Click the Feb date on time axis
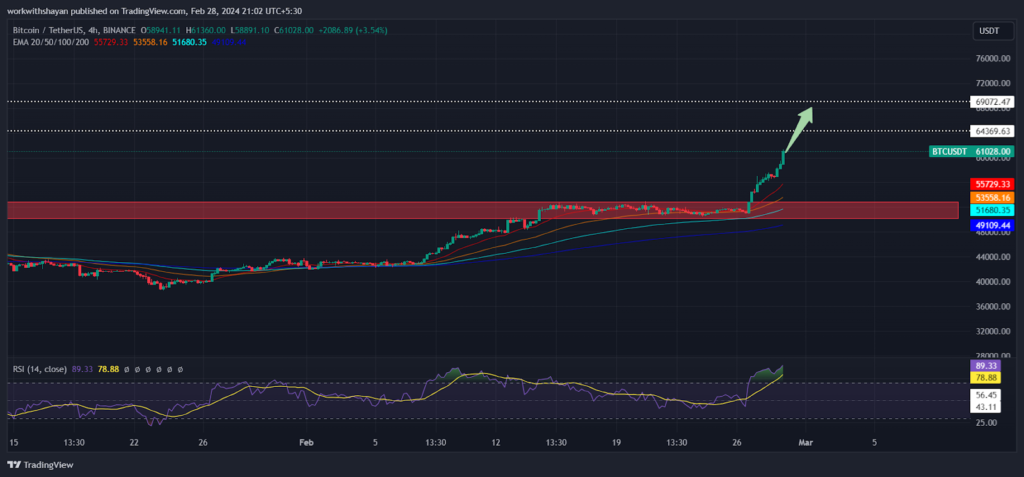 coord(306,441)
